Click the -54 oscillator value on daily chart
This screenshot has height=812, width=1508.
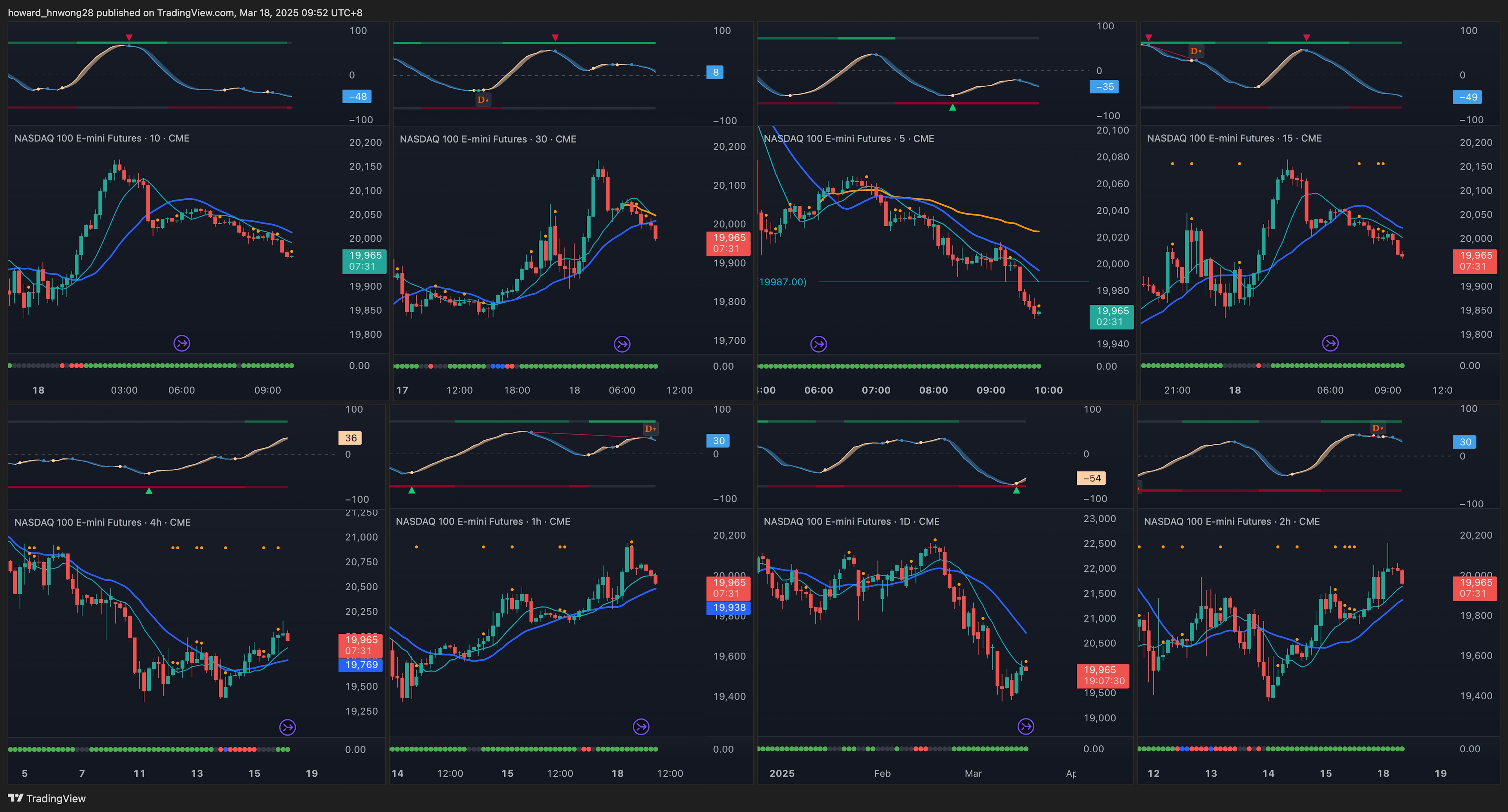click(1092, 478)
